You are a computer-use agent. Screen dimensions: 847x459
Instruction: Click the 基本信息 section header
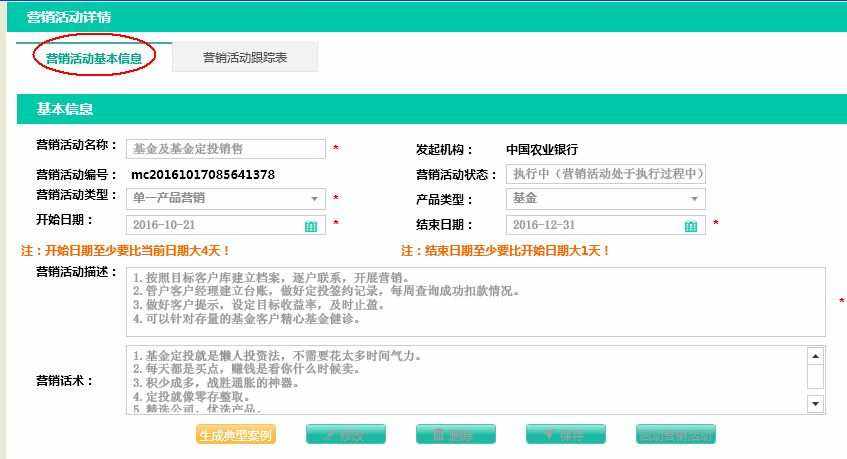[x=432, y=109]
